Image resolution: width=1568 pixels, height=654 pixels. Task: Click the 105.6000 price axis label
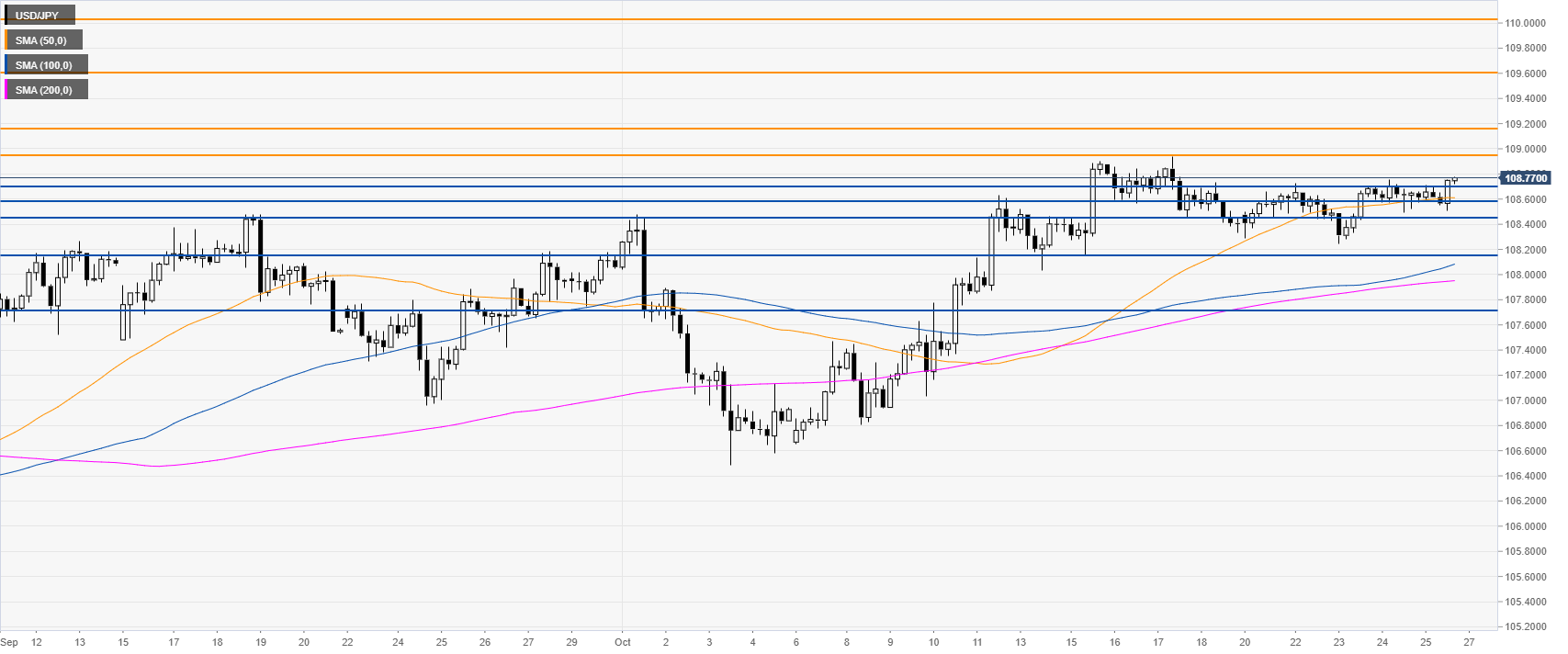[1525, 577]
